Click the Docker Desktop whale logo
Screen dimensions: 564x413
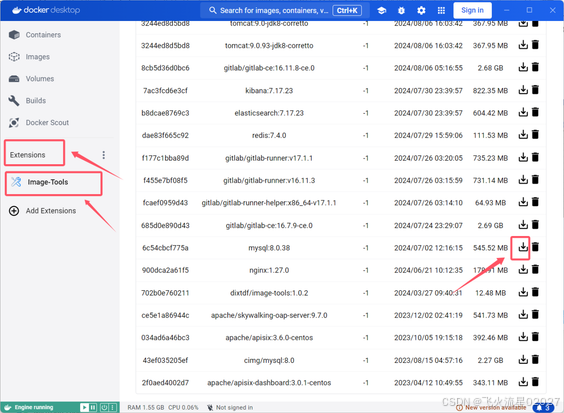tap(17, 10)
